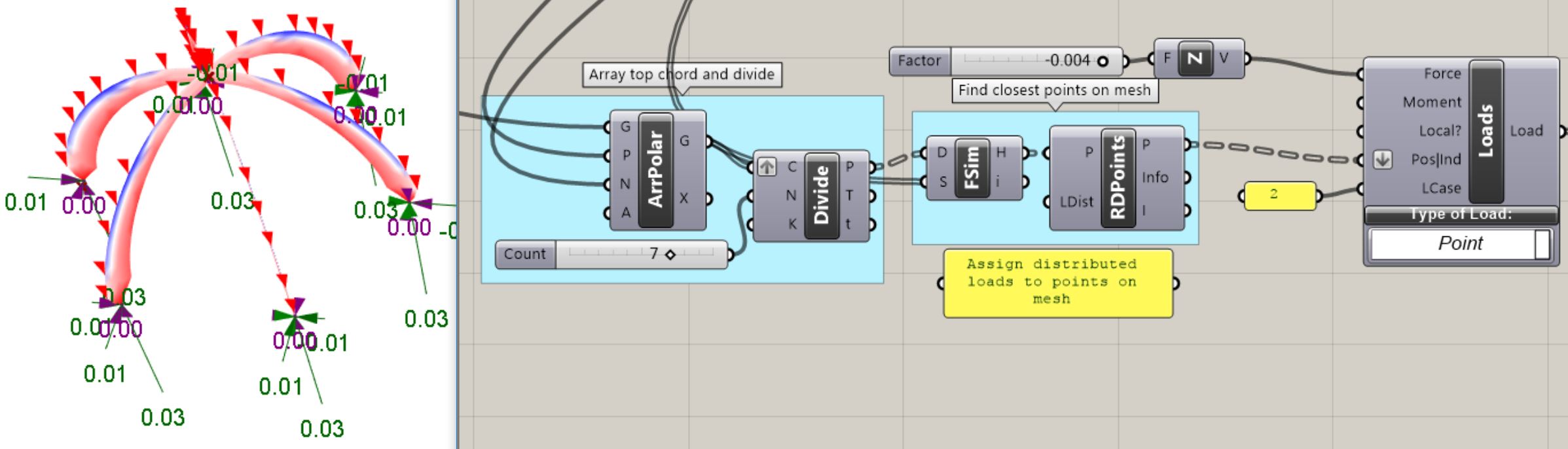Click the Count slider label
The image size is (1568, 449).
pyautogui.click(x=525, y=254)
